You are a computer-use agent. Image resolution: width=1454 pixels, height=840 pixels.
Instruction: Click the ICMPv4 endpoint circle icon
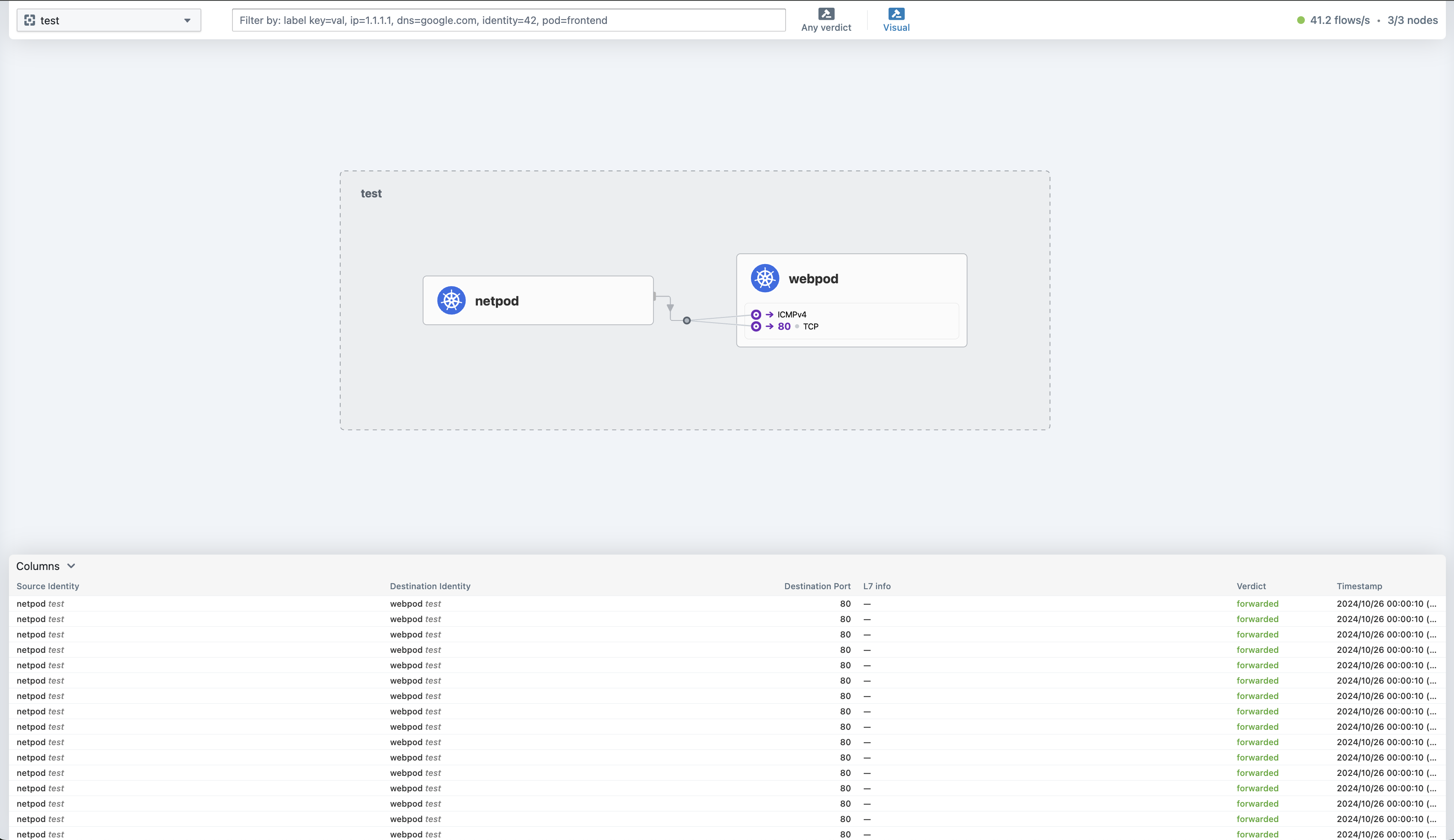coord(756,314)
